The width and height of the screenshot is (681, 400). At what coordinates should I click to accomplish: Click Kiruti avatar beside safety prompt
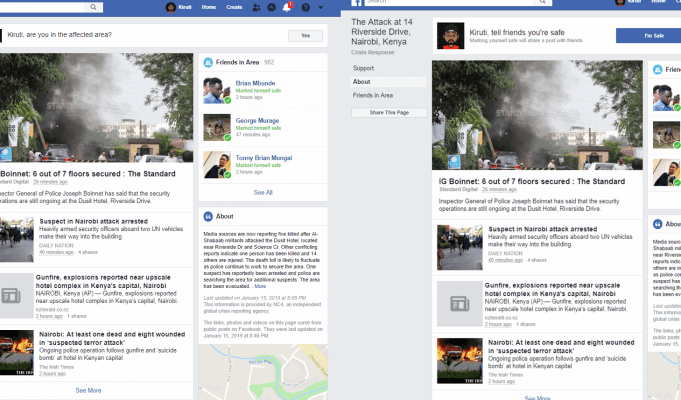click(450, 36)
